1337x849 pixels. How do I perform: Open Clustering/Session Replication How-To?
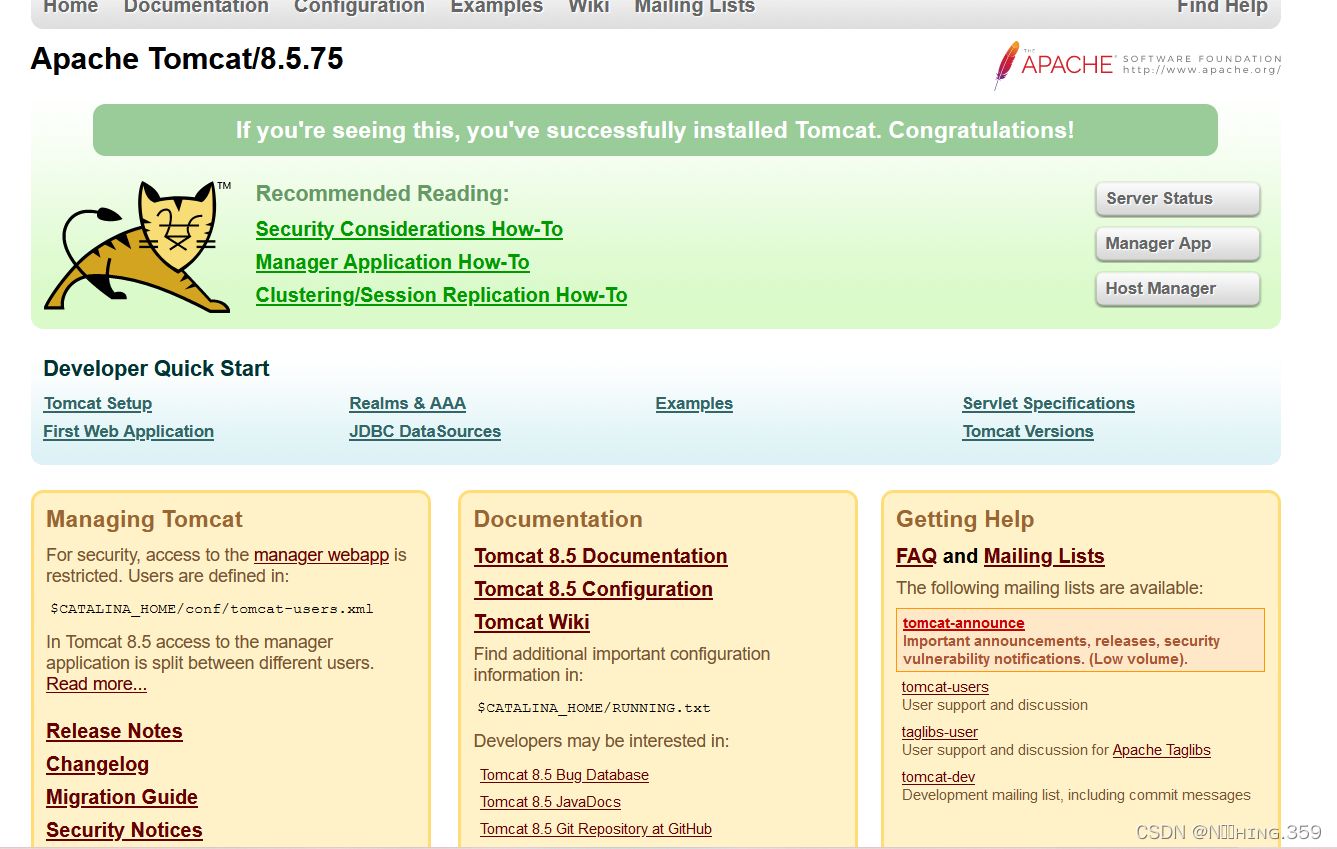point(441,295)
